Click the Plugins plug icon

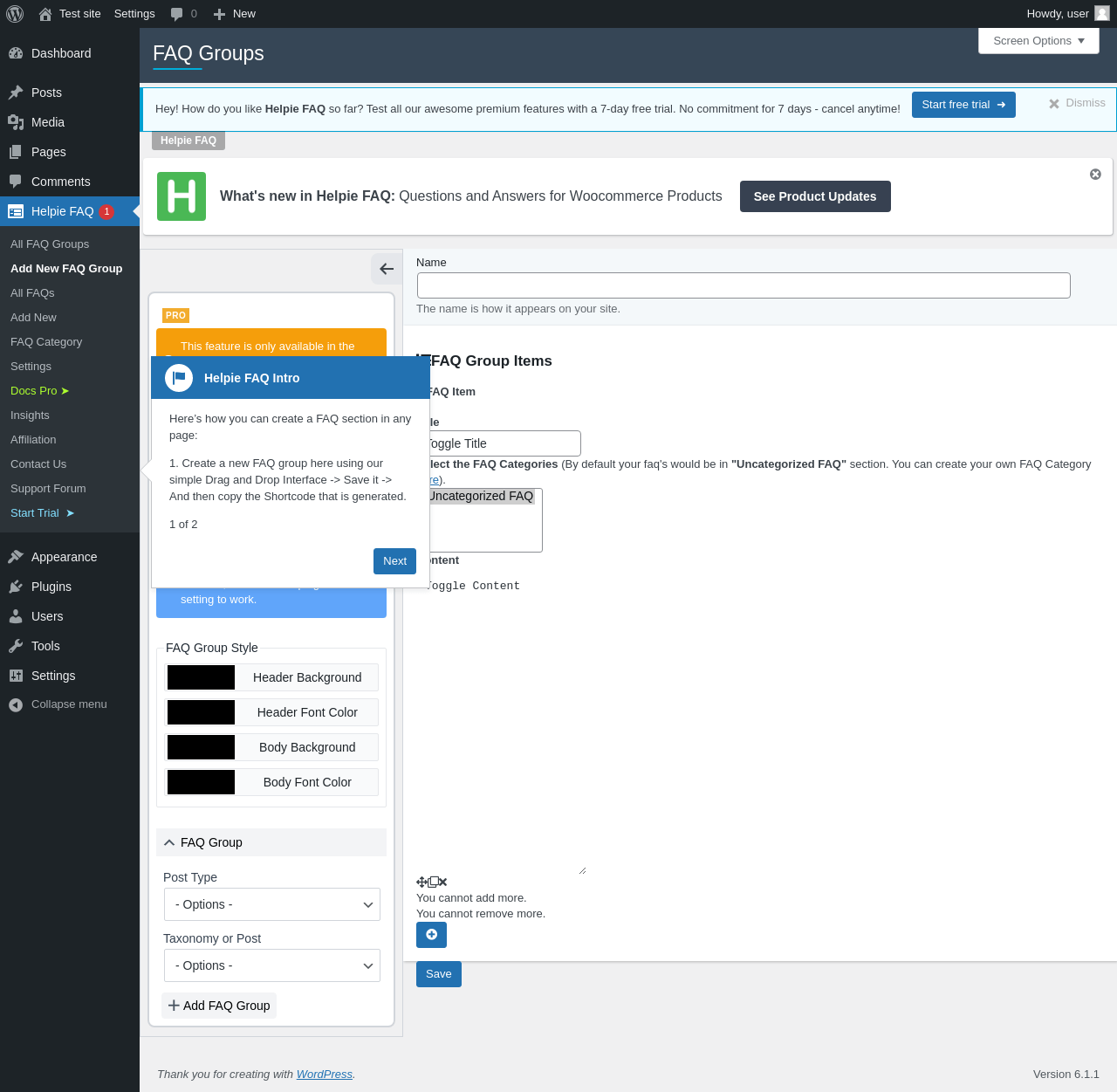pyautogui.click(x=16, y=587)
